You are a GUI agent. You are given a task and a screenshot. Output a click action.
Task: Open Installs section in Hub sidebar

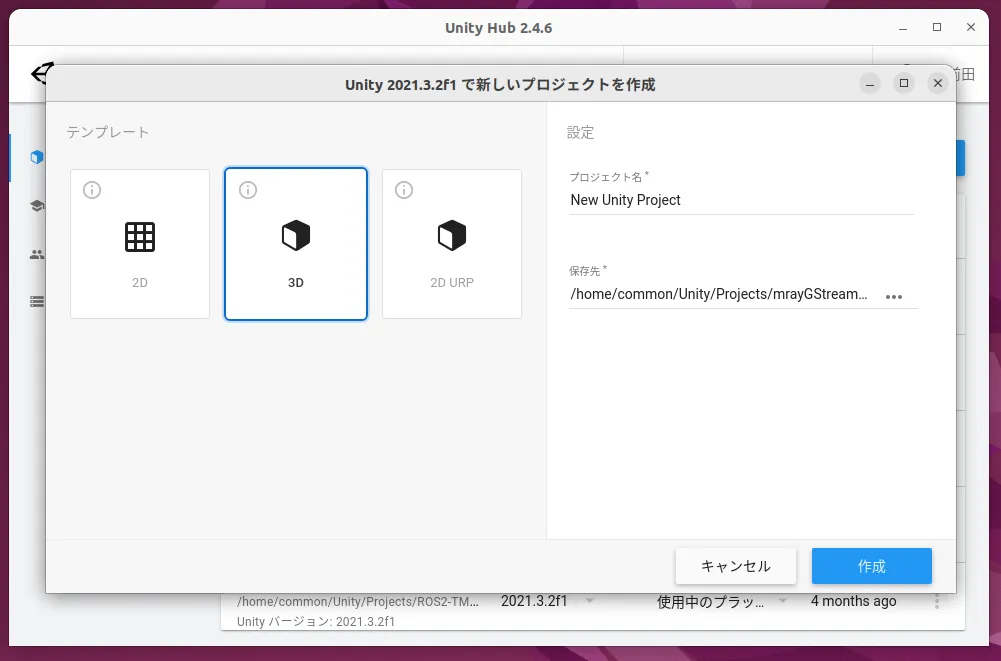tap(37, 301)
